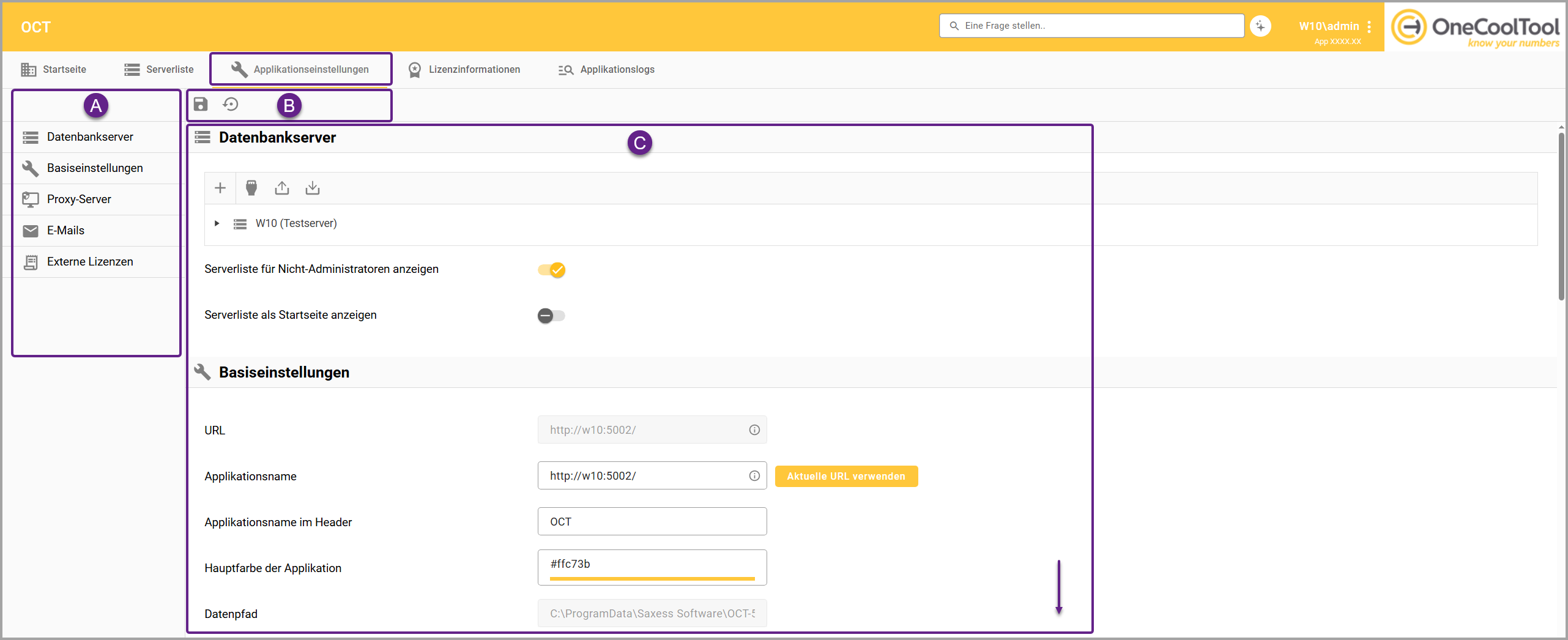
Task: Click the info icon in Applikationsname field
Action: 754,476
